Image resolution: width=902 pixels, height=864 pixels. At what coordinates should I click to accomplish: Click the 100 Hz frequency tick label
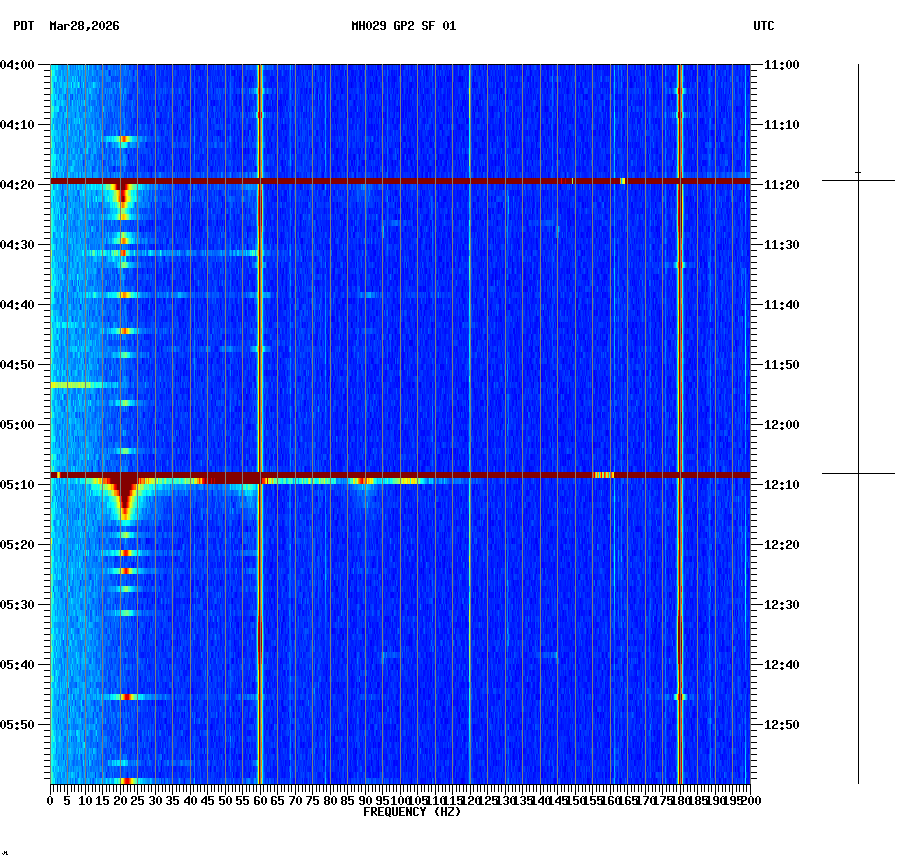[x=397, y=800]
